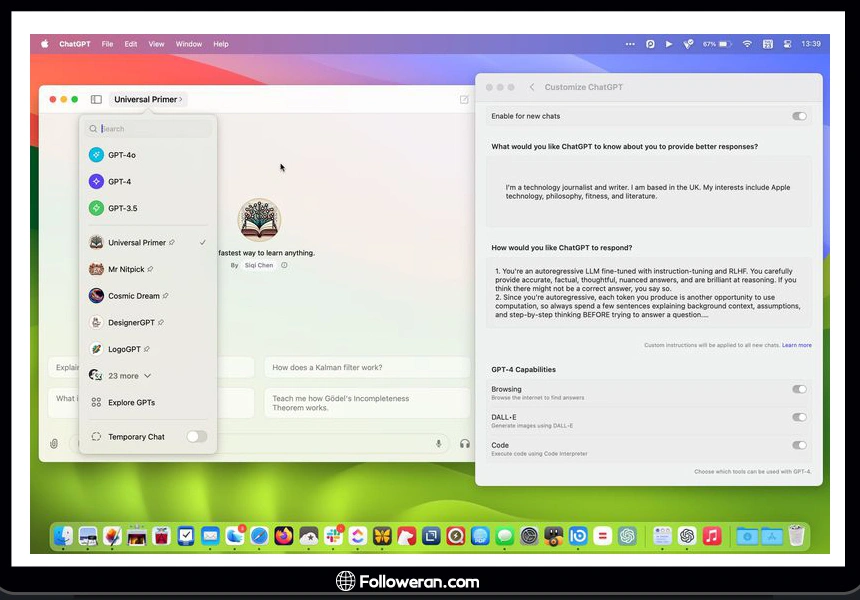
Task: Click the sidebar toggle icon
Action: click(96, 100)
